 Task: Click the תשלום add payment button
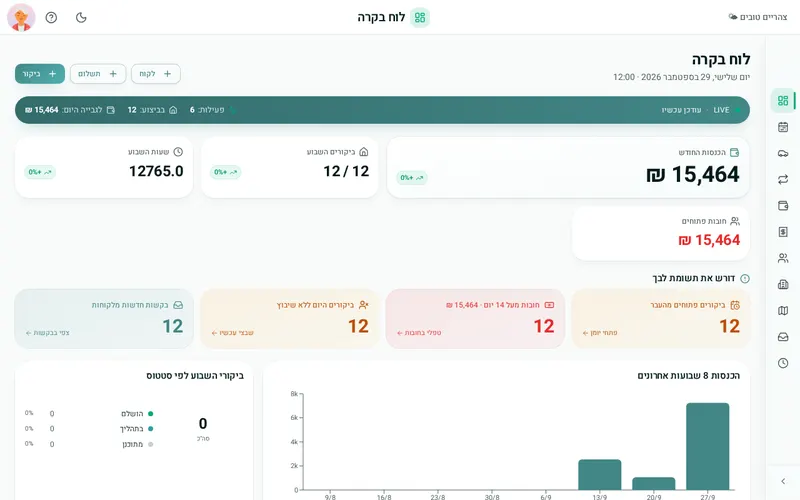tap(98, 73)
